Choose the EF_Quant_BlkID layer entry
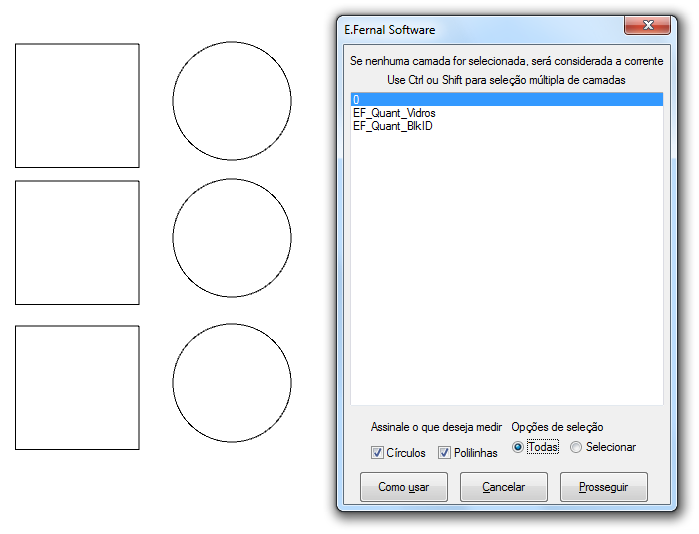The width and height of the screenshot is (699, 534). pyautogui.click(x=392, y=126)
